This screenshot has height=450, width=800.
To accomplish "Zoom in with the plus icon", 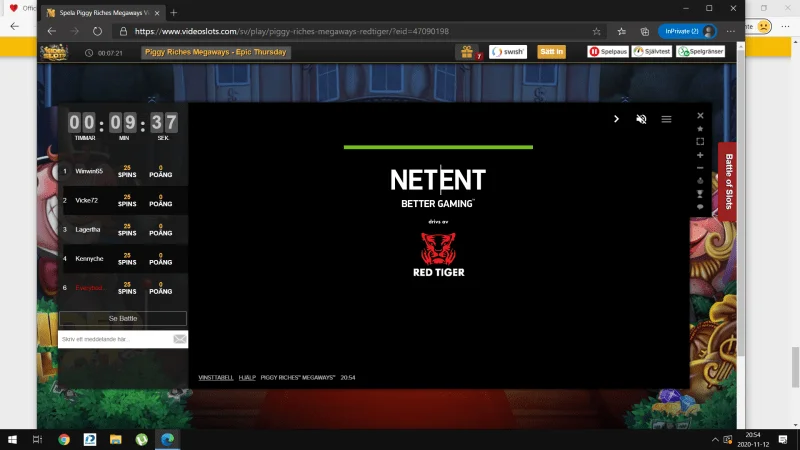I will click(700, 155).
